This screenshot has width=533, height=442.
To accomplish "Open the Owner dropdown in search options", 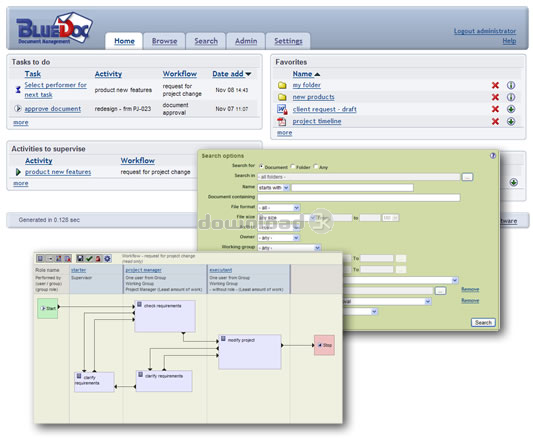I will (279, 238).
